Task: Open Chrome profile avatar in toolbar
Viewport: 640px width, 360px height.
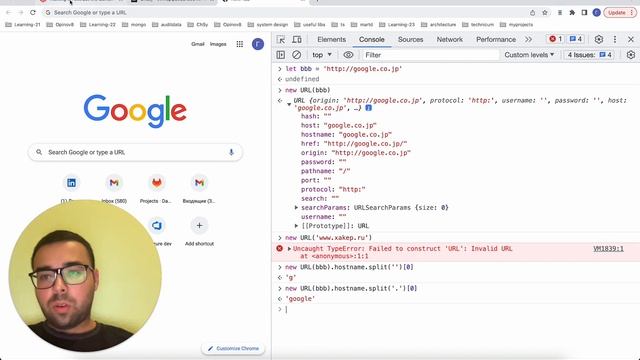Action: click(596, 13)
